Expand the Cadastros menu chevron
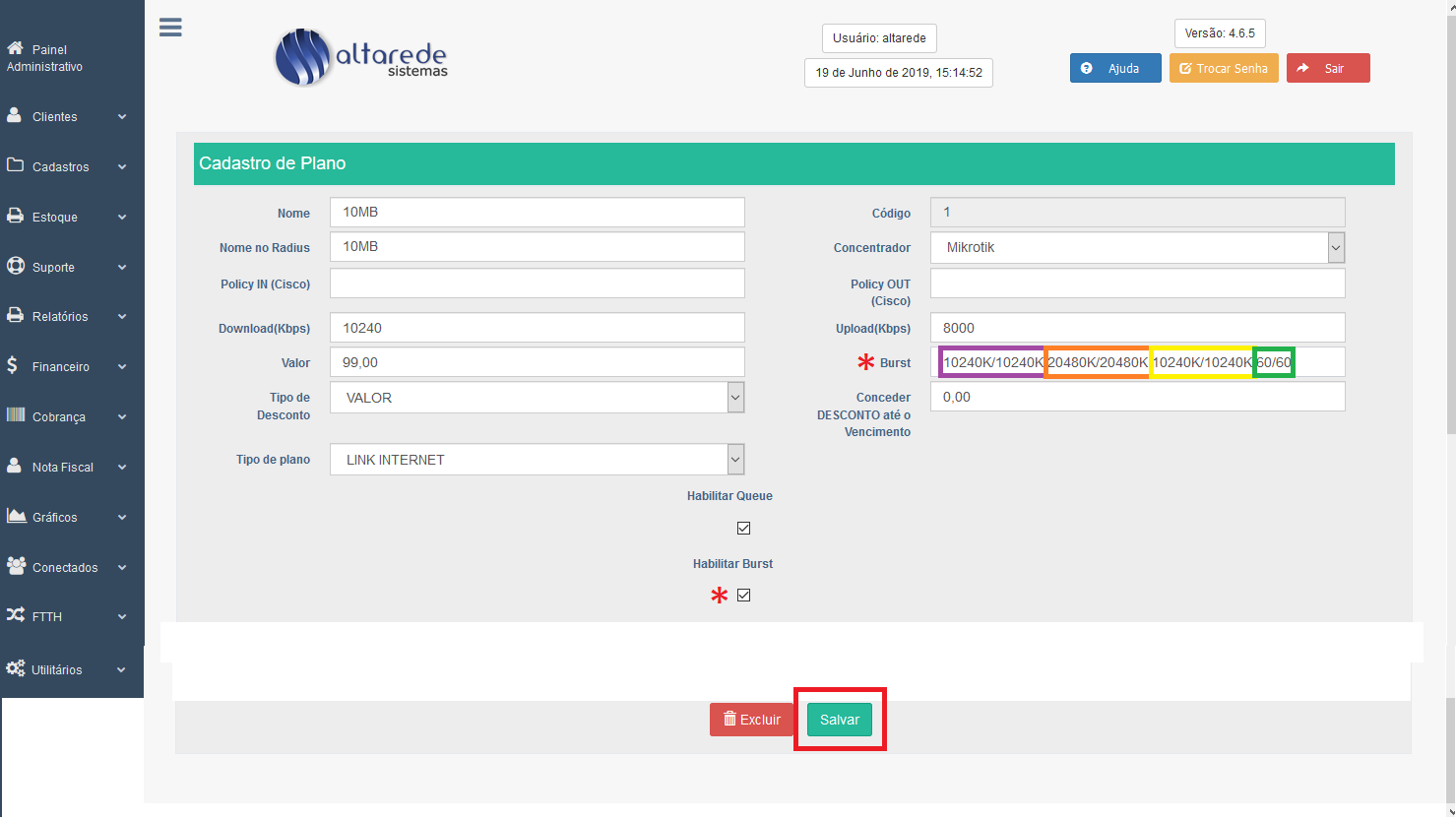1456x820 pixels. point(122,166)
